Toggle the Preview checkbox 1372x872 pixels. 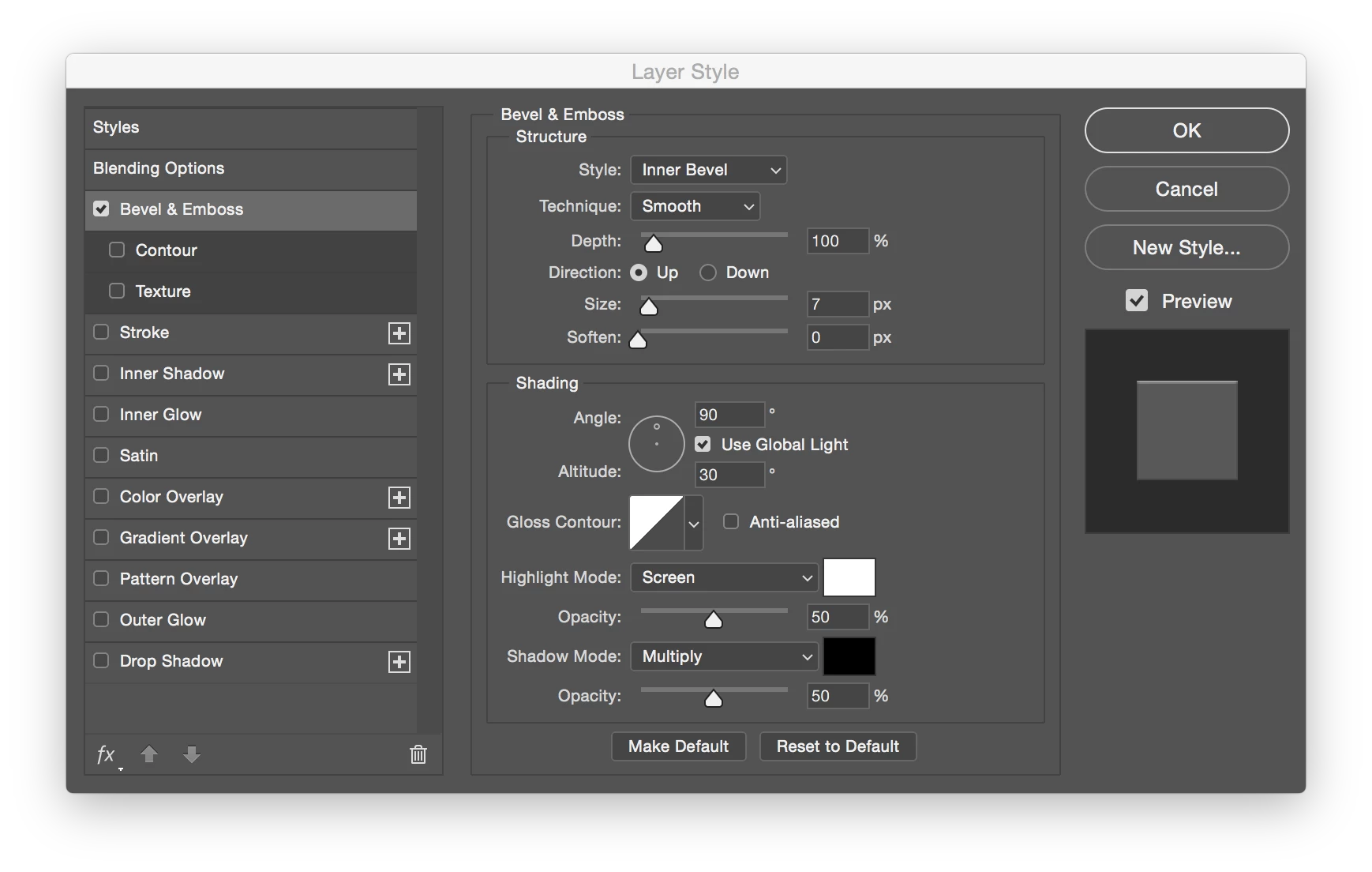[1137, 300]
